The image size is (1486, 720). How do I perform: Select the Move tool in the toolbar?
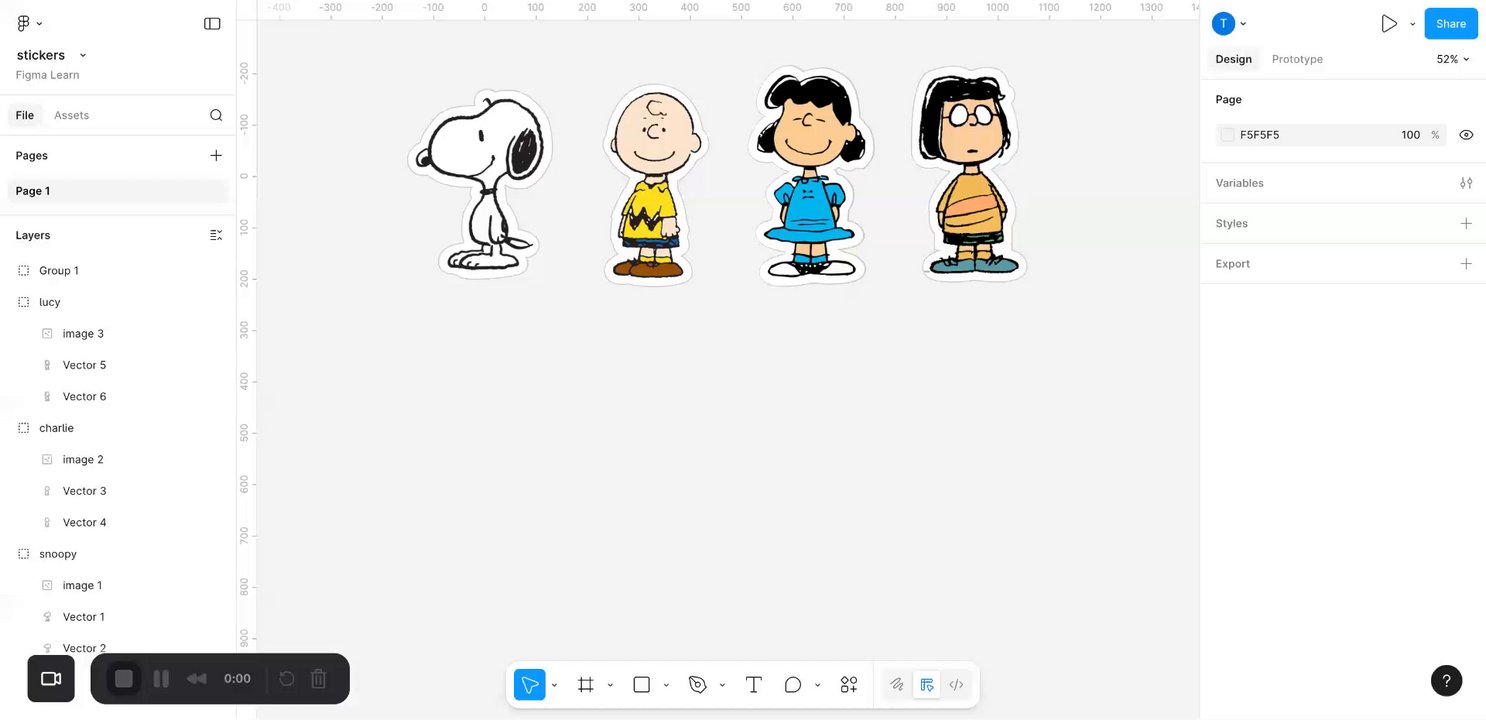click(x=530, y=685)
